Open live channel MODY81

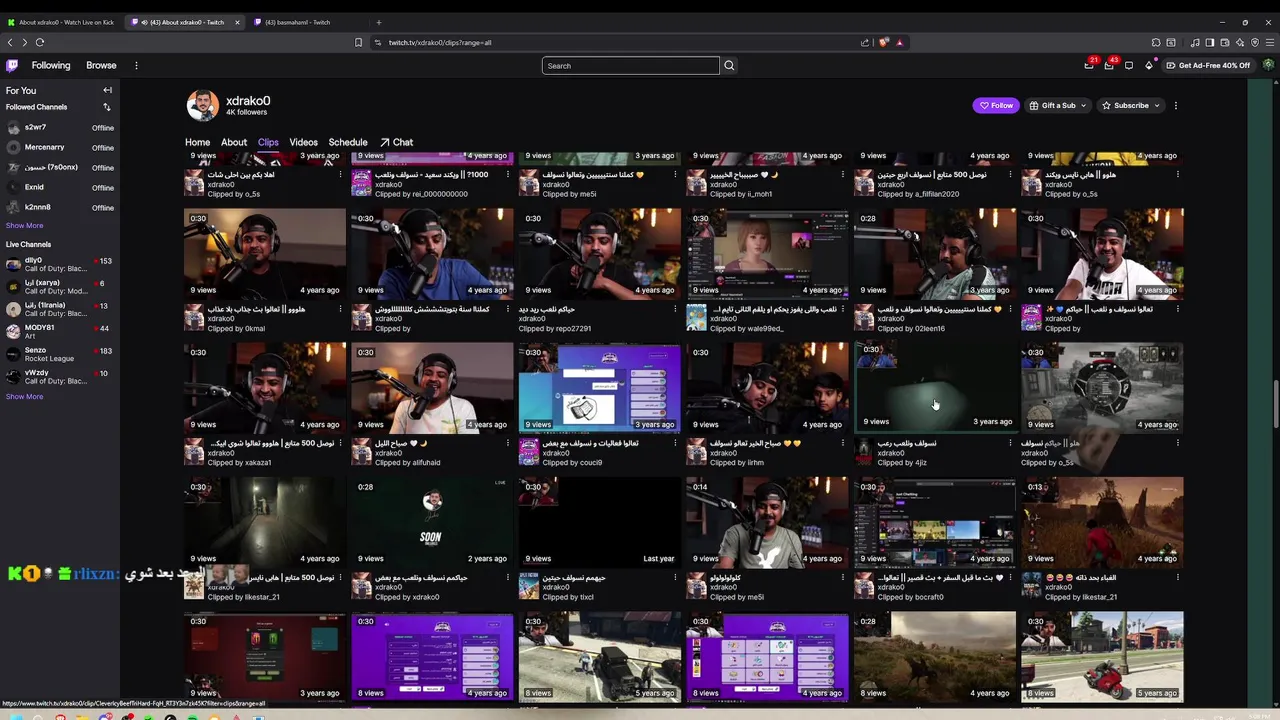60,332
